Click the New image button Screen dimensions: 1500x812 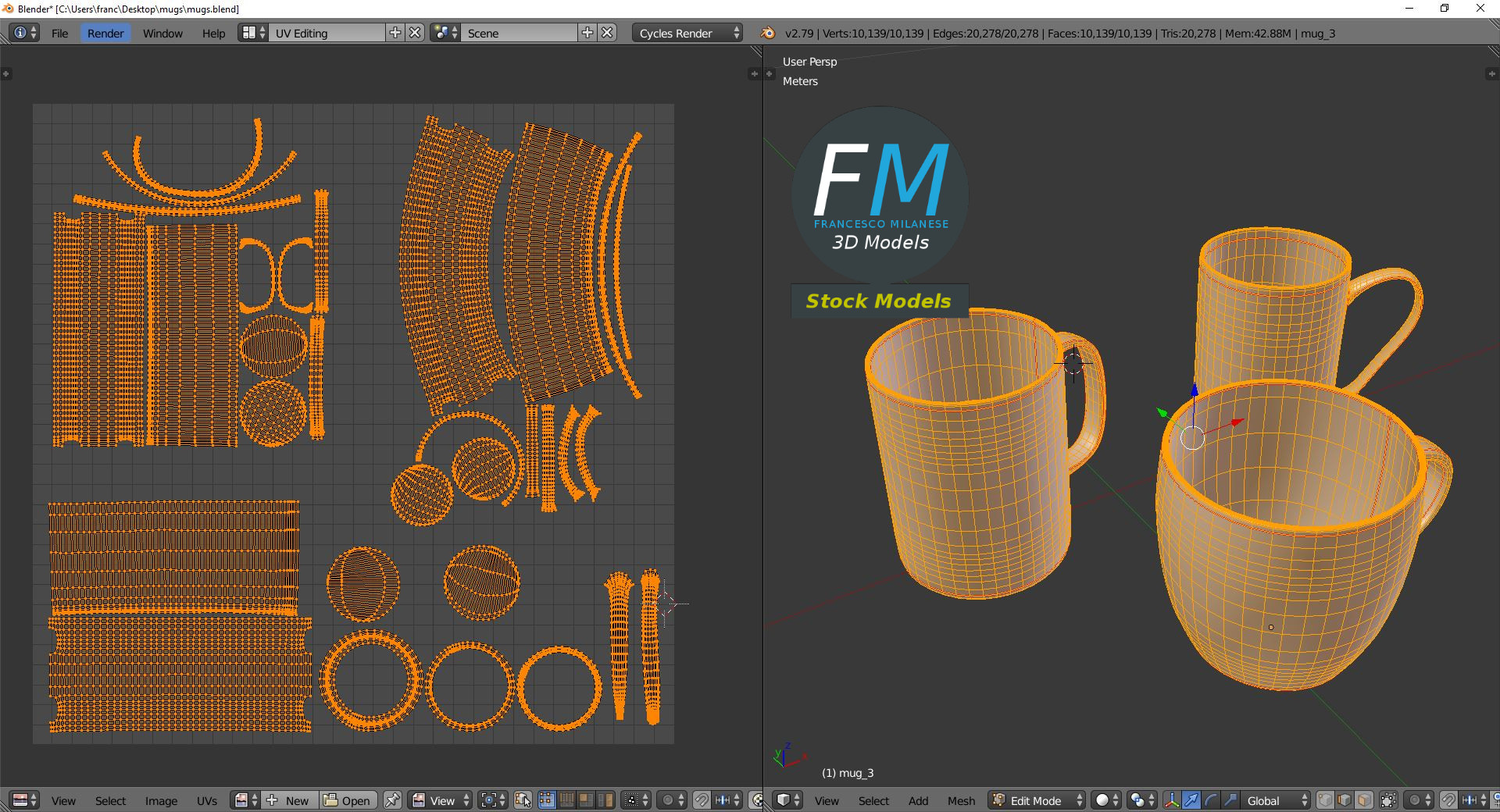[x=290, y=800]
